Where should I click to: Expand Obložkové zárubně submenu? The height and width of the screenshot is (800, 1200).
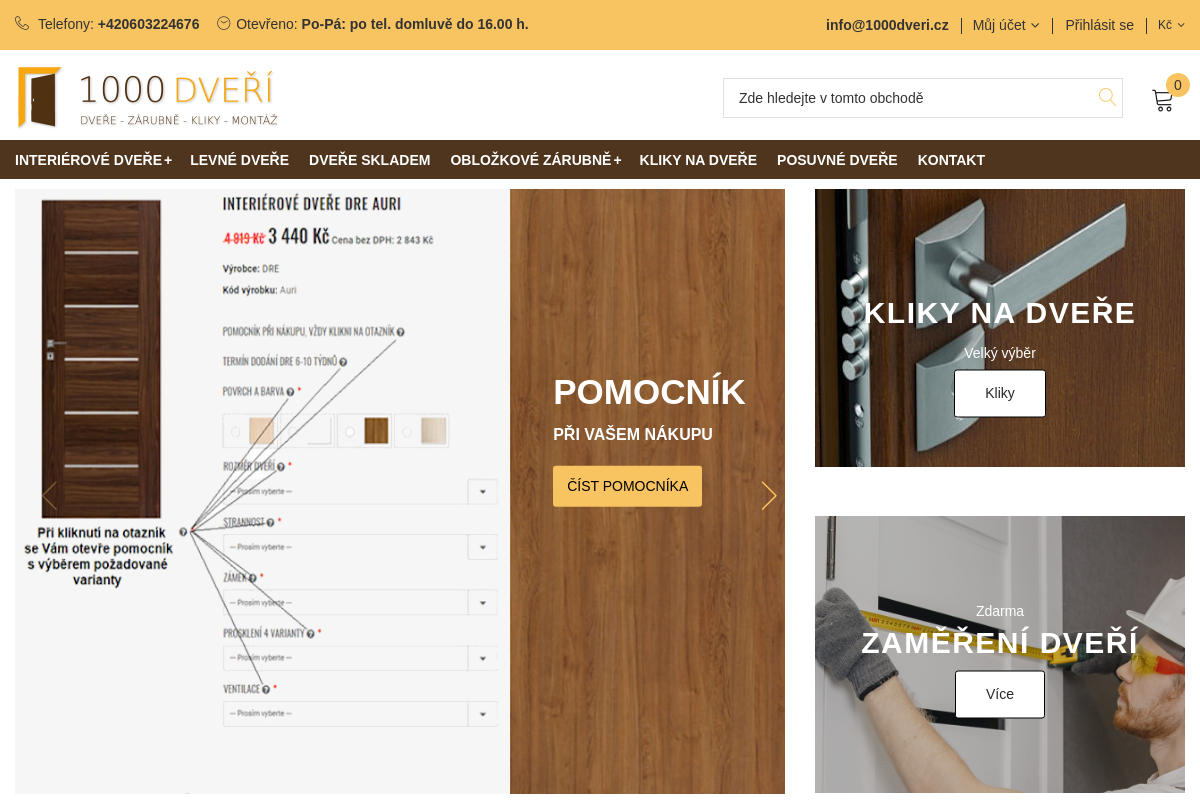[x=536, y=160]
